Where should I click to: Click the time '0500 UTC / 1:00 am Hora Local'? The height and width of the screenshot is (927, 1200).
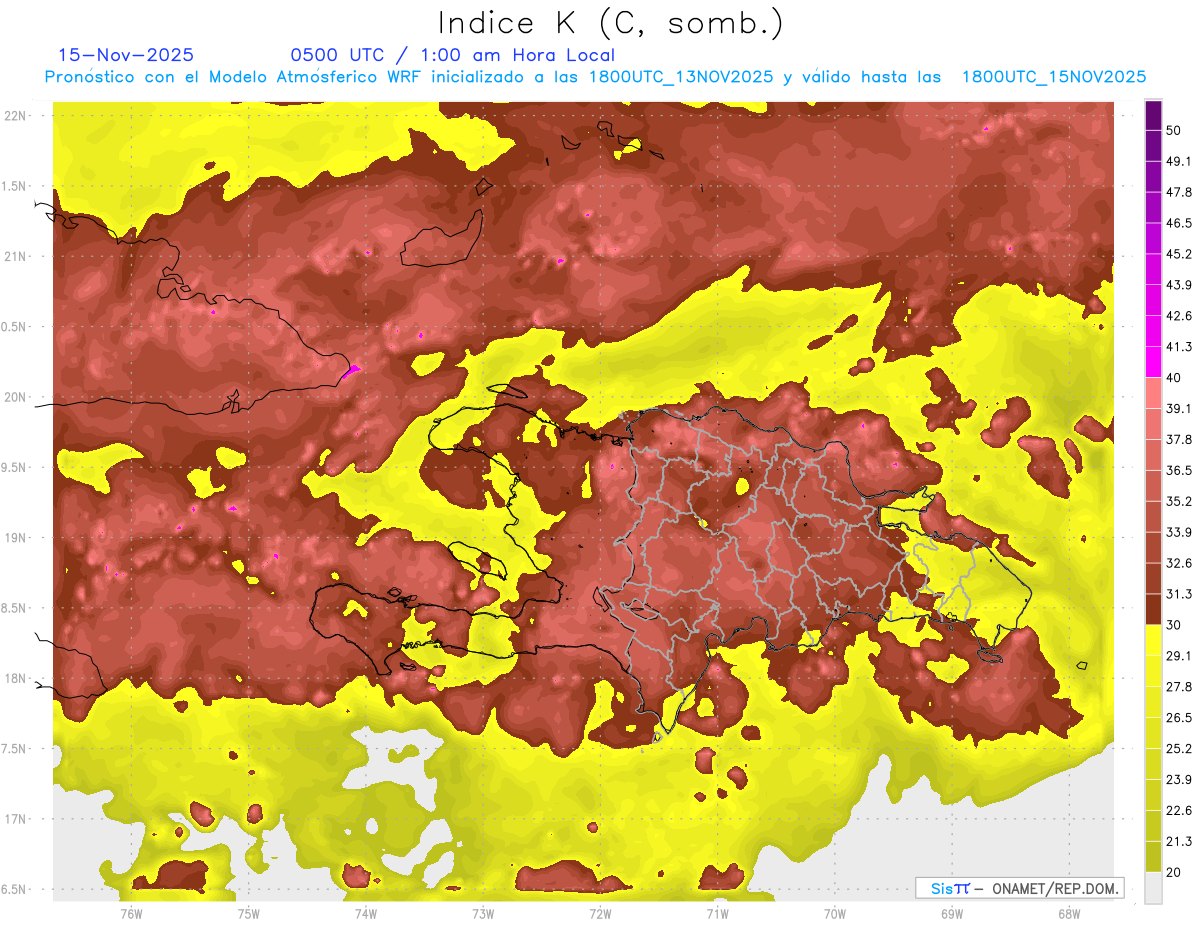453,55
